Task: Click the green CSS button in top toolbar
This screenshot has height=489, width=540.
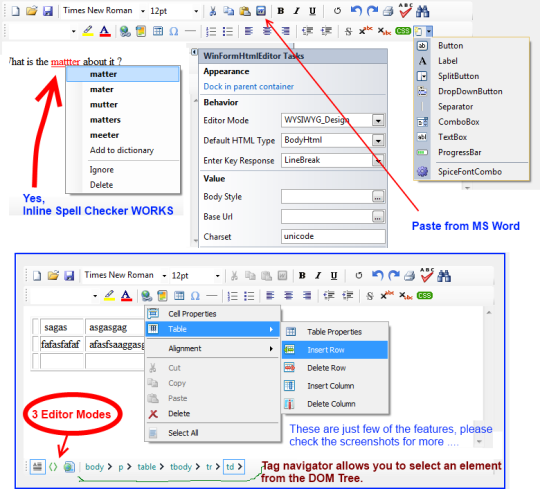Action: point(403,31)
